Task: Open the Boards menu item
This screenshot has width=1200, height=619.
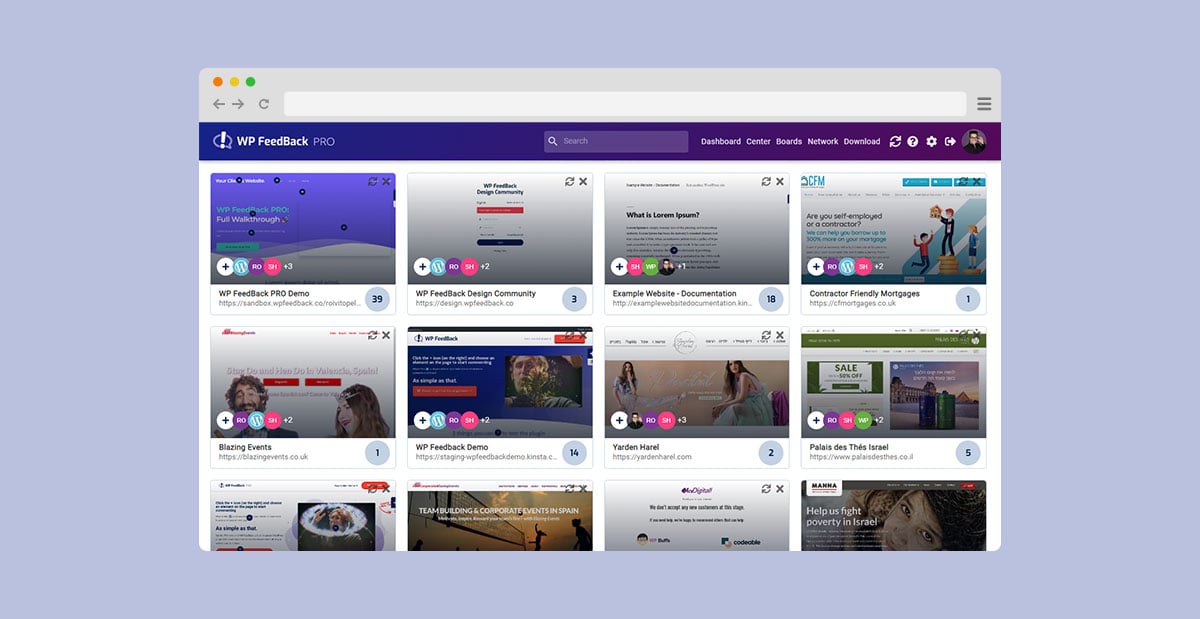Action: point(789,142)
